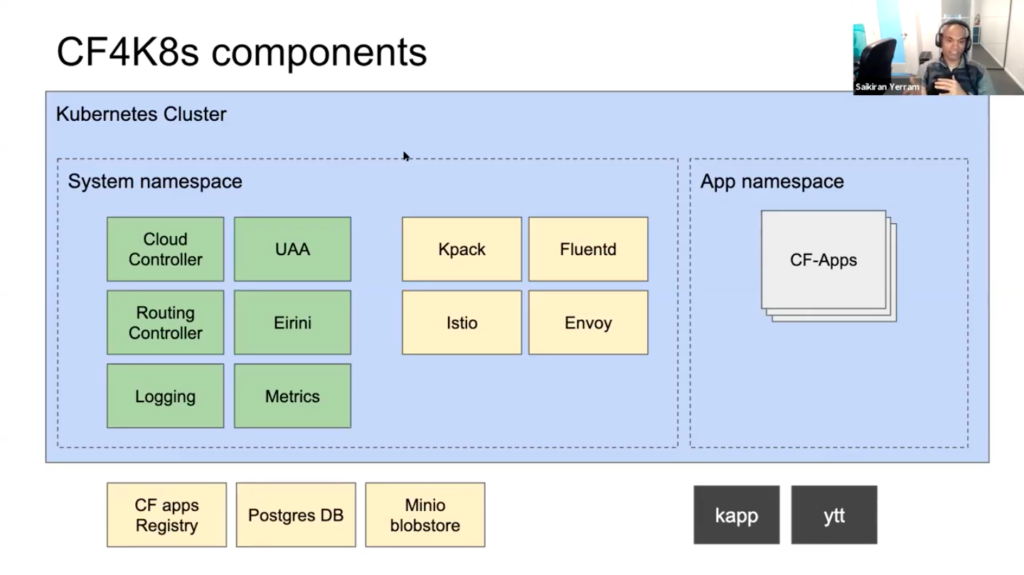The width and height of the screenshot is (1024, 575).
Task: Click the kapp dark box
Action: click(737, 515)
